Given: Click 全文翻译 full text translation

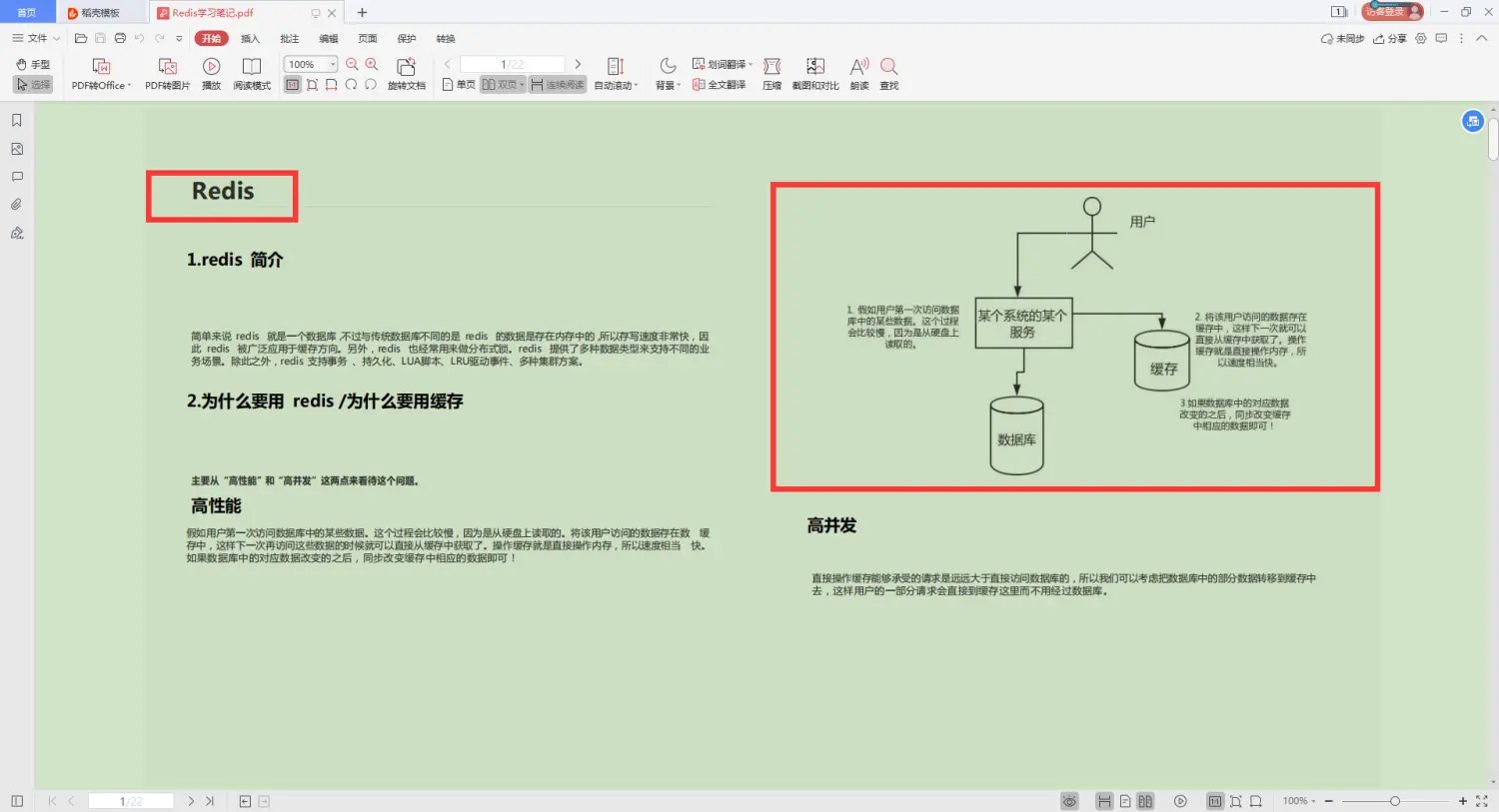Looking at the screenshot, I should [720, 85].
